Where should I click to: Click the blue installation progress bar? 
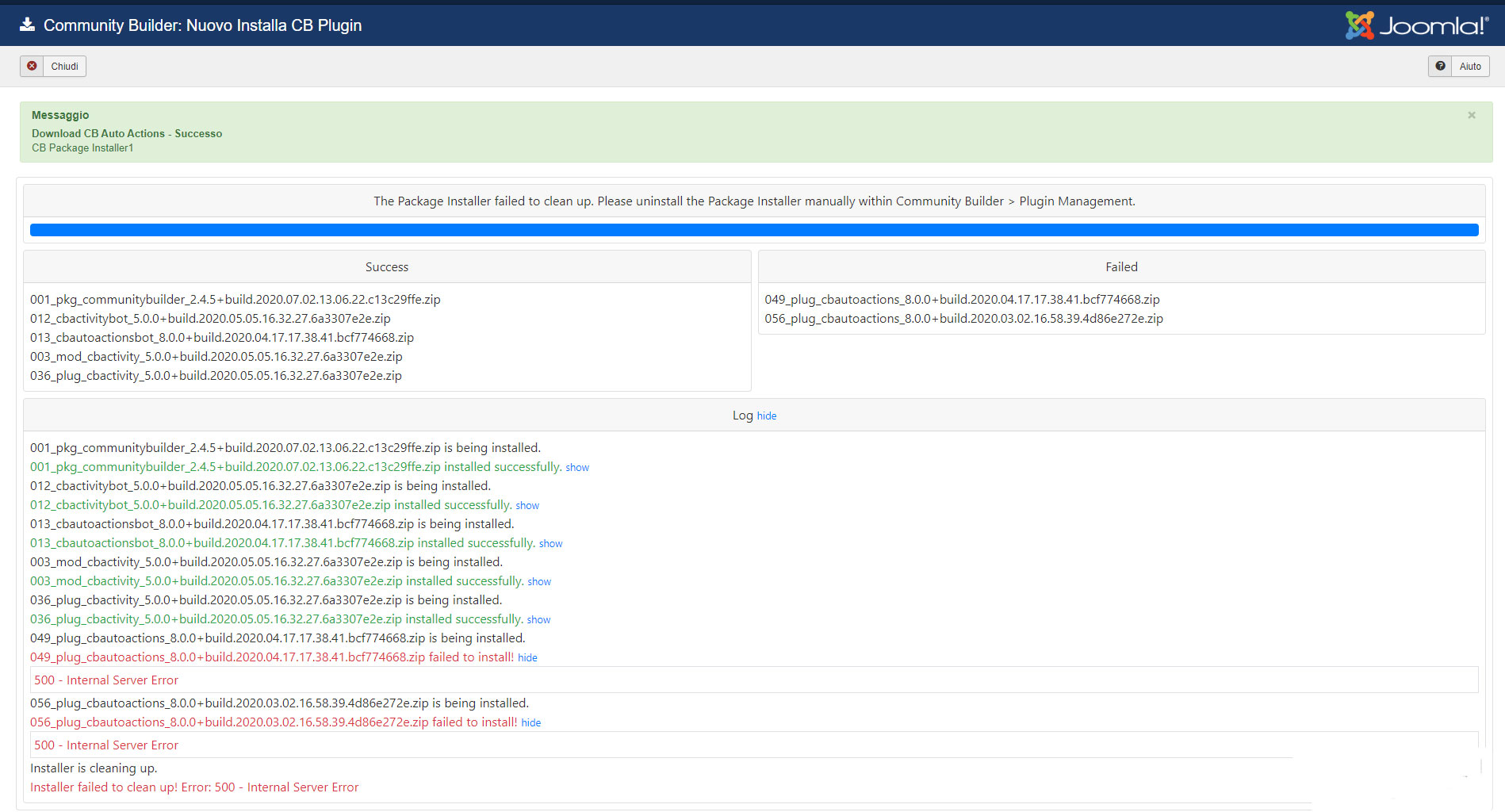point(754,230)
